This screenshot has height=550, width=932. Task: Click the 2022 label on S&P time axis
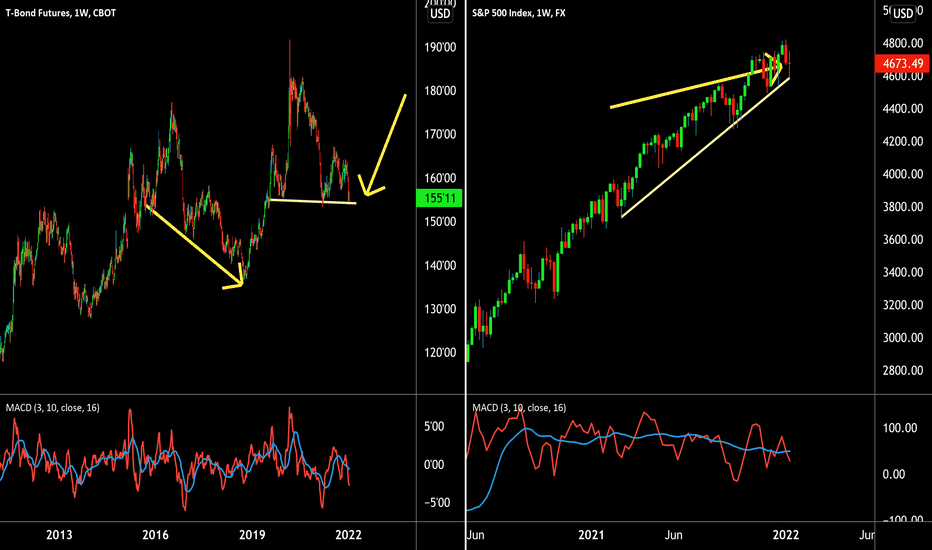pyautogui.click(x=785, y=535)
